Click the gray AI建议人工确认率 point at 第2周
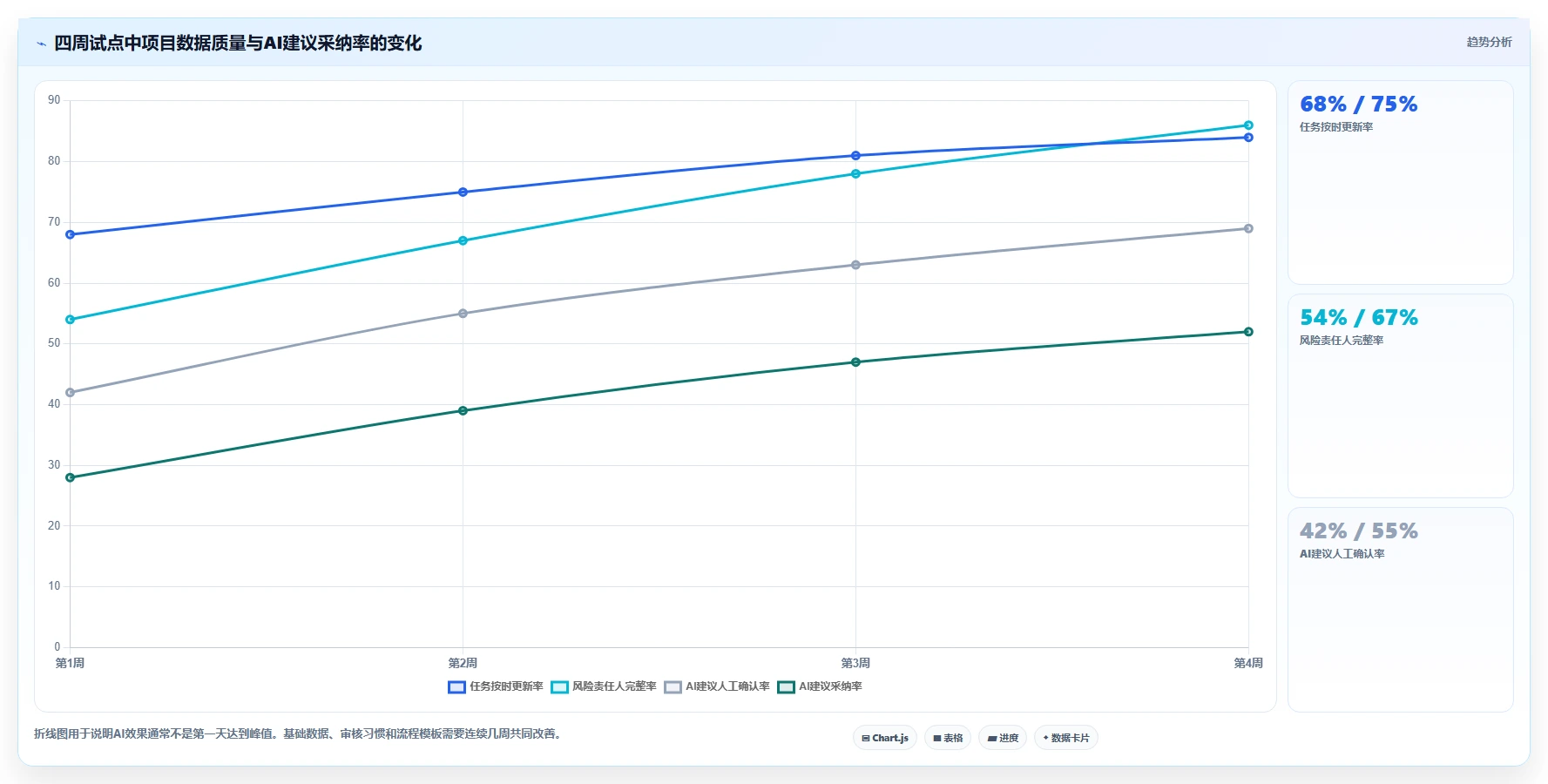The image size is (1548, 784). point(463,314)
